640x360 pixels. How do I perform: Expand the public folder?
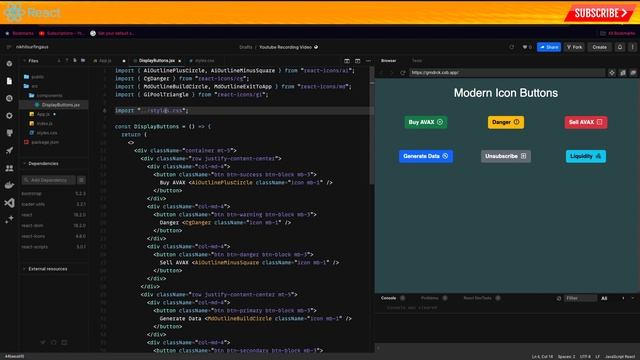[34, 77]
